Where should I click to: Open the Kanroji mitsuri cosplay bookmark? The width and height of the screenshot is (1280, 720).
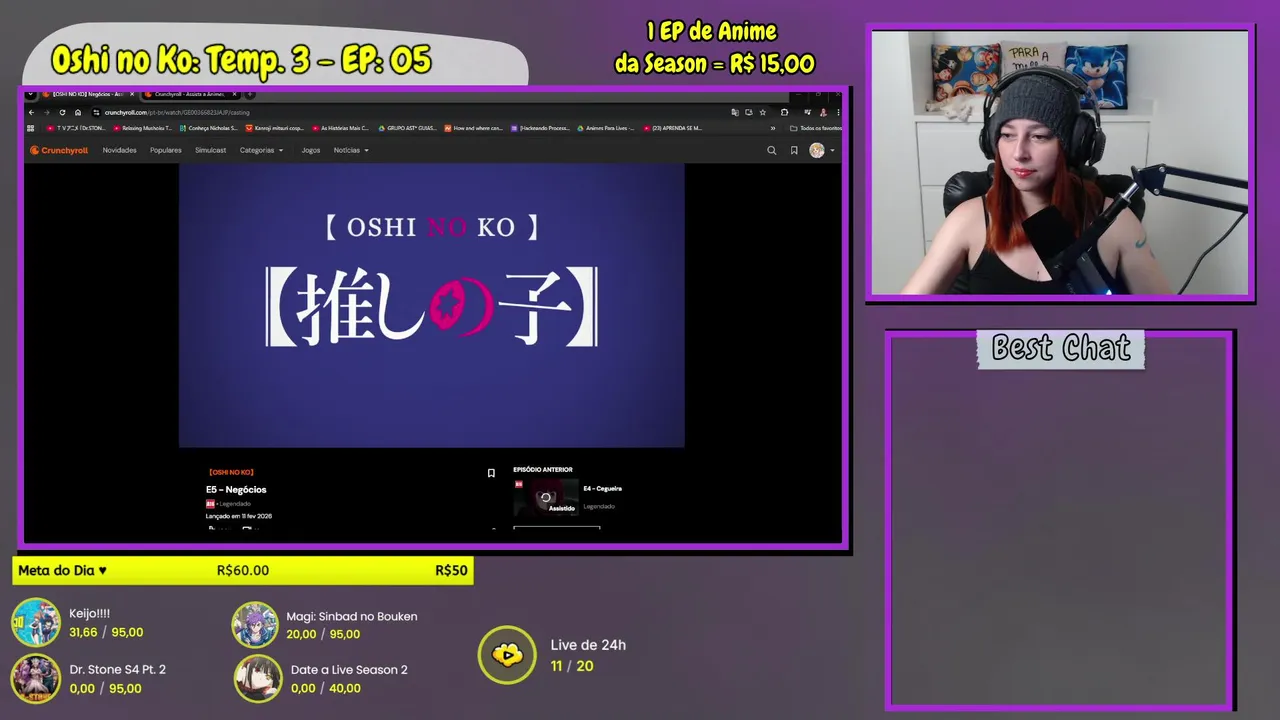[x=274, y=128]
